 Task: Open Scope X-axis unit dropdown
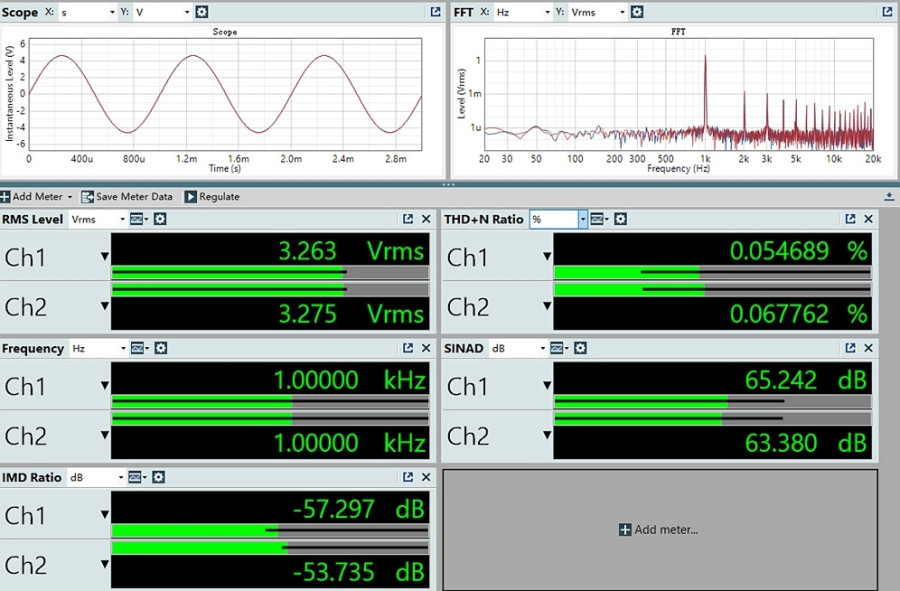pos(87,12)
